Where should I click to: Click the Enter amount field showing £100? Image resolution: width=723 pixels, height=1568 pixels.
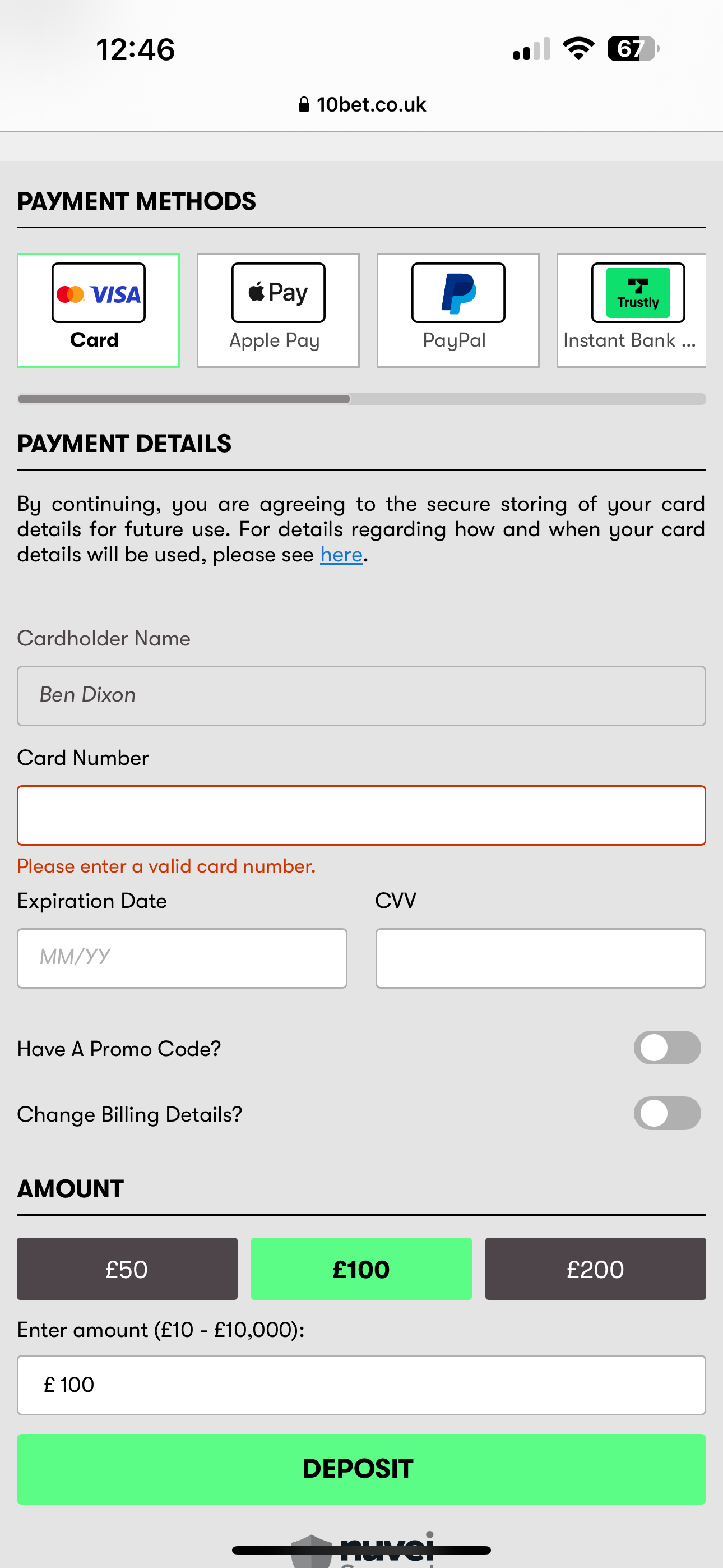(361, 1385)
